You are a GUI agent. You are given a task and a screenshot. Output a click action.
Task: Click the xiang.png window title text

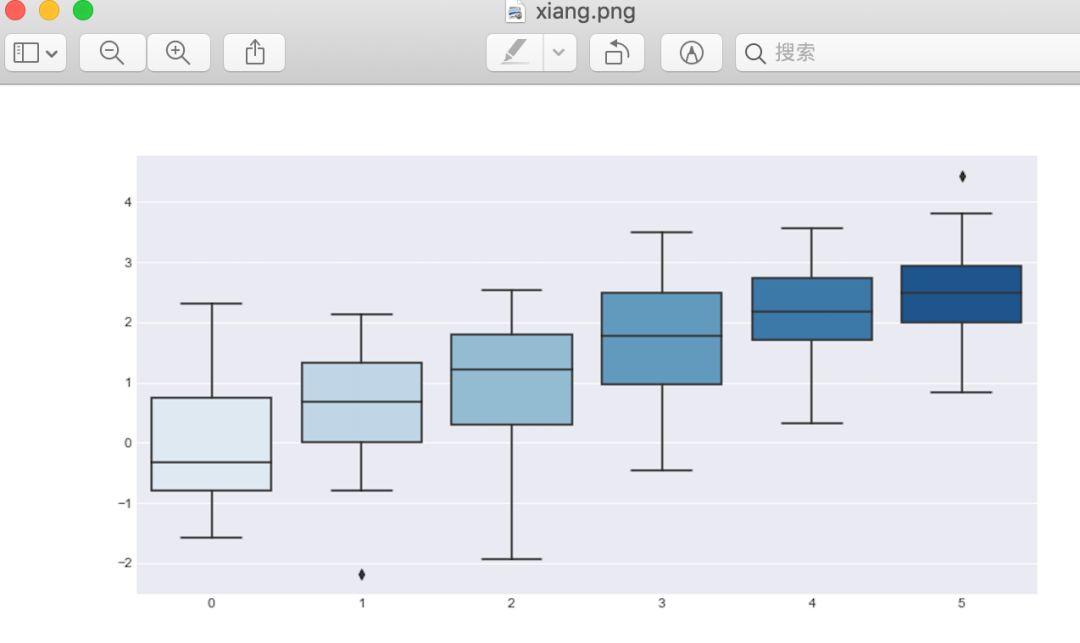(585, 12)
